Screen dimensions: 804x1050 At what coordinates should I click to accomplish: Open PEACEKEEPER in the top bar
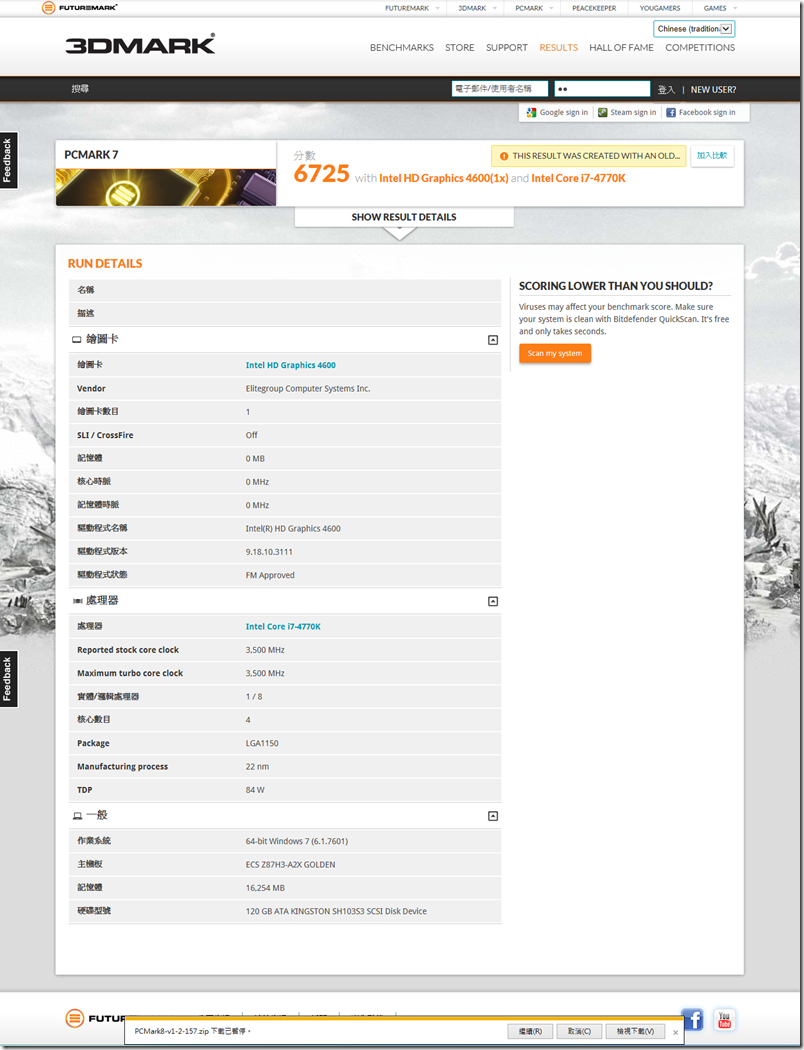click(594, 8)
